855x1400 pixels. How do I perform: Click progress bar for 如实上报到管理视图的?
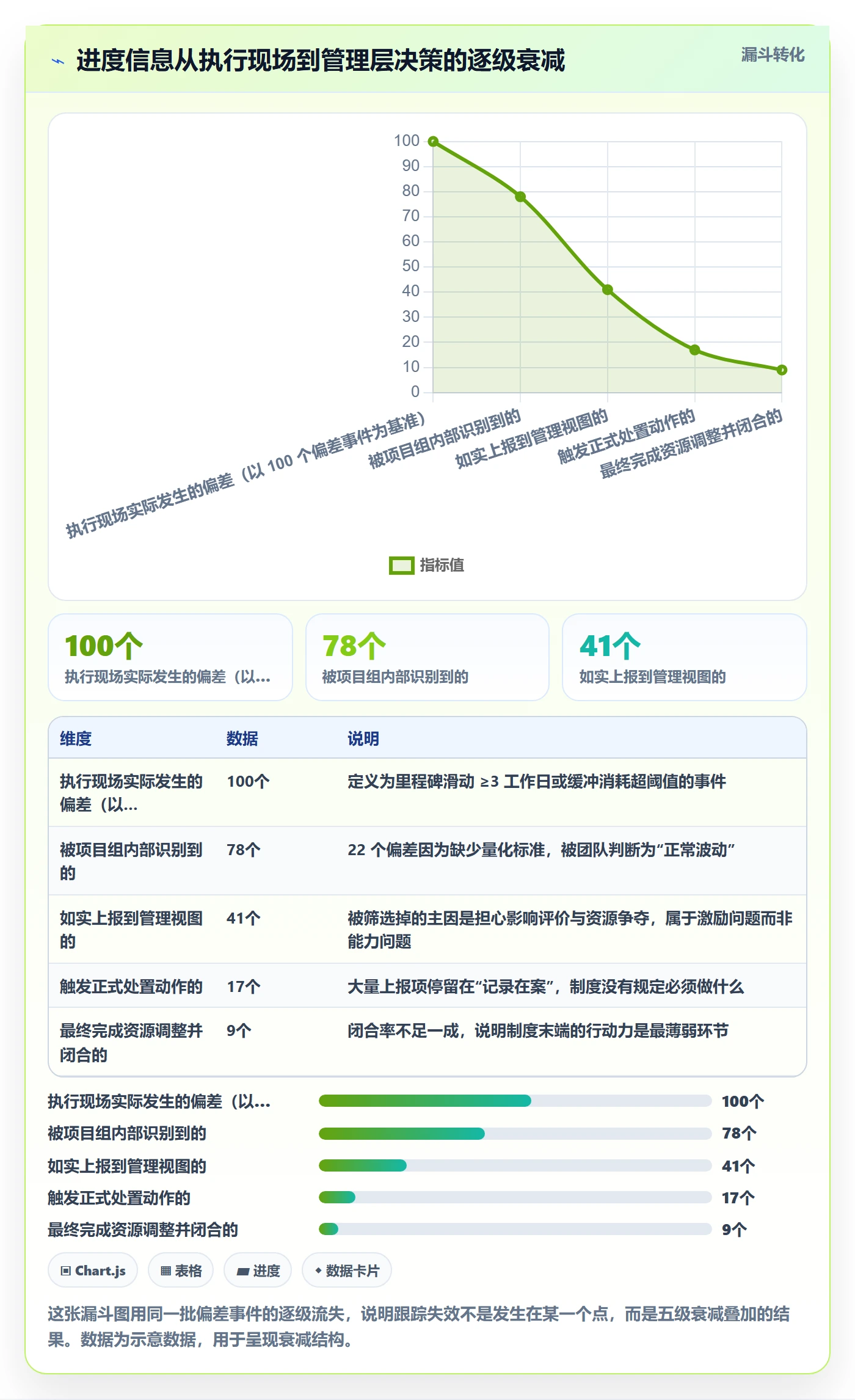515,1165
